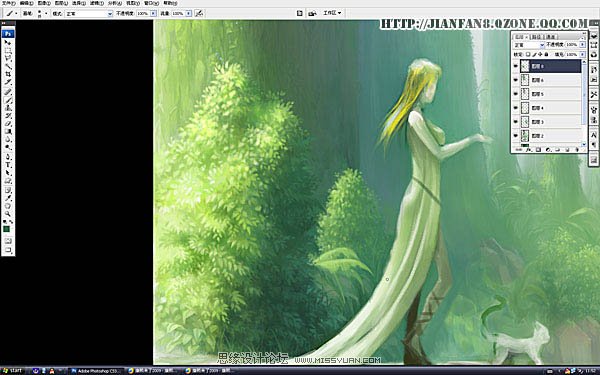Select the Gradient tool

[8, 131]
